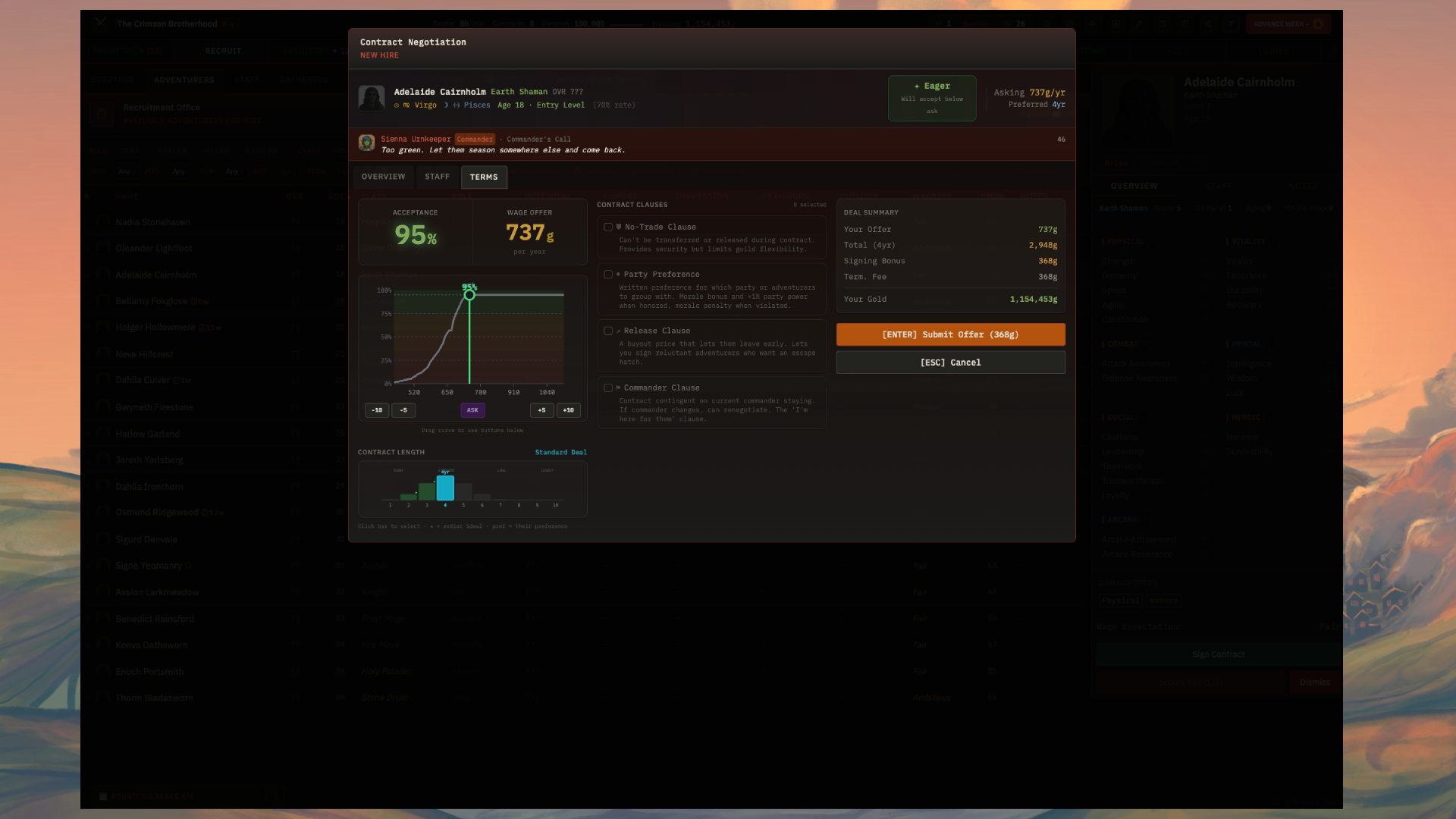The width and height of the screenshot is (1456, 819).
Task: Click the Total (4yr) 2,948g row
Action: (x=950, y=245)
